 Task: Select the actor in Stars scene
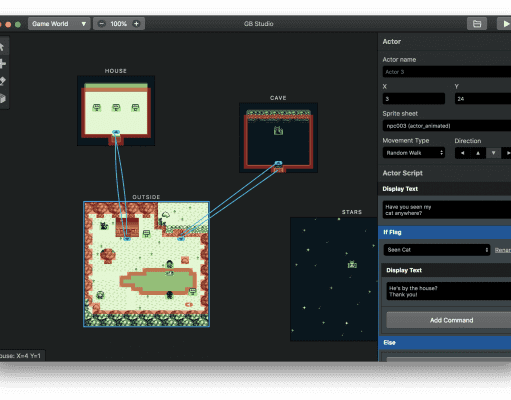[x=352, y=265]
